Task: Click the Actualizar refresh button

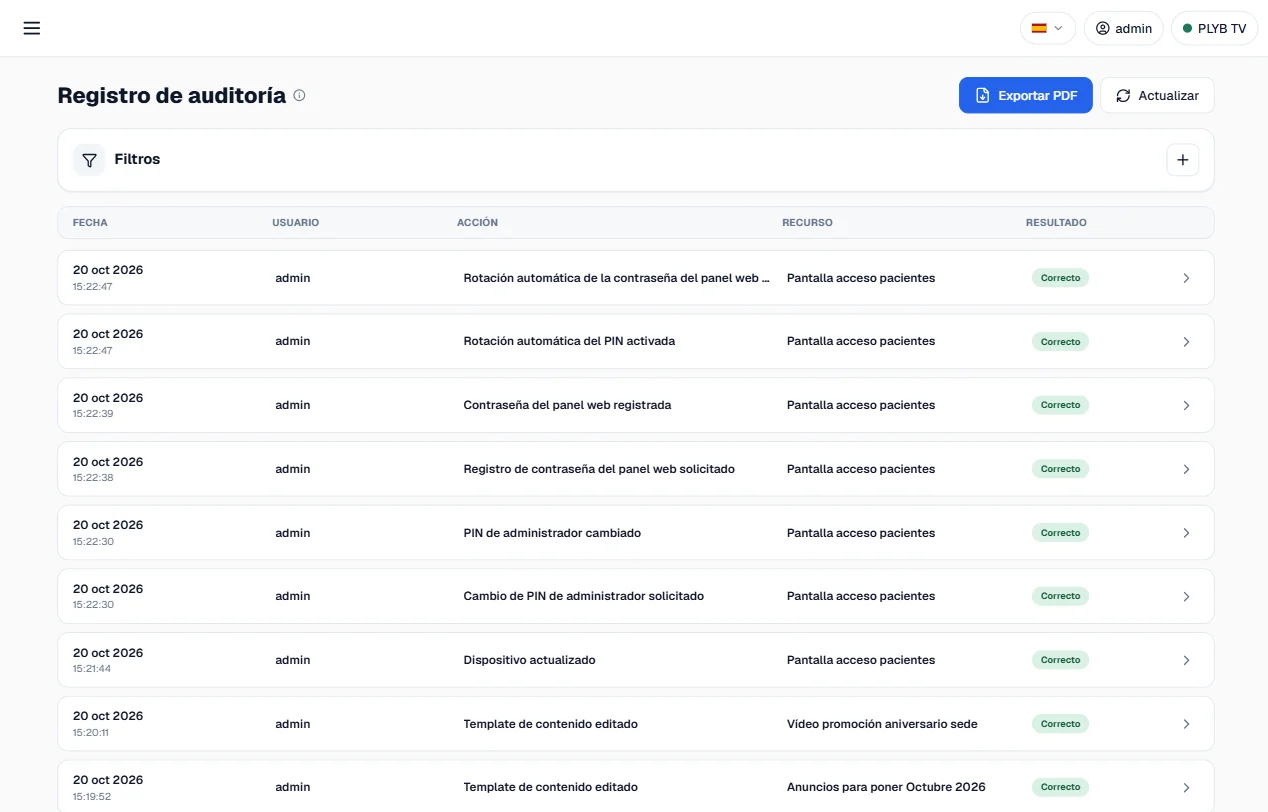Action: coord(1157,95)
